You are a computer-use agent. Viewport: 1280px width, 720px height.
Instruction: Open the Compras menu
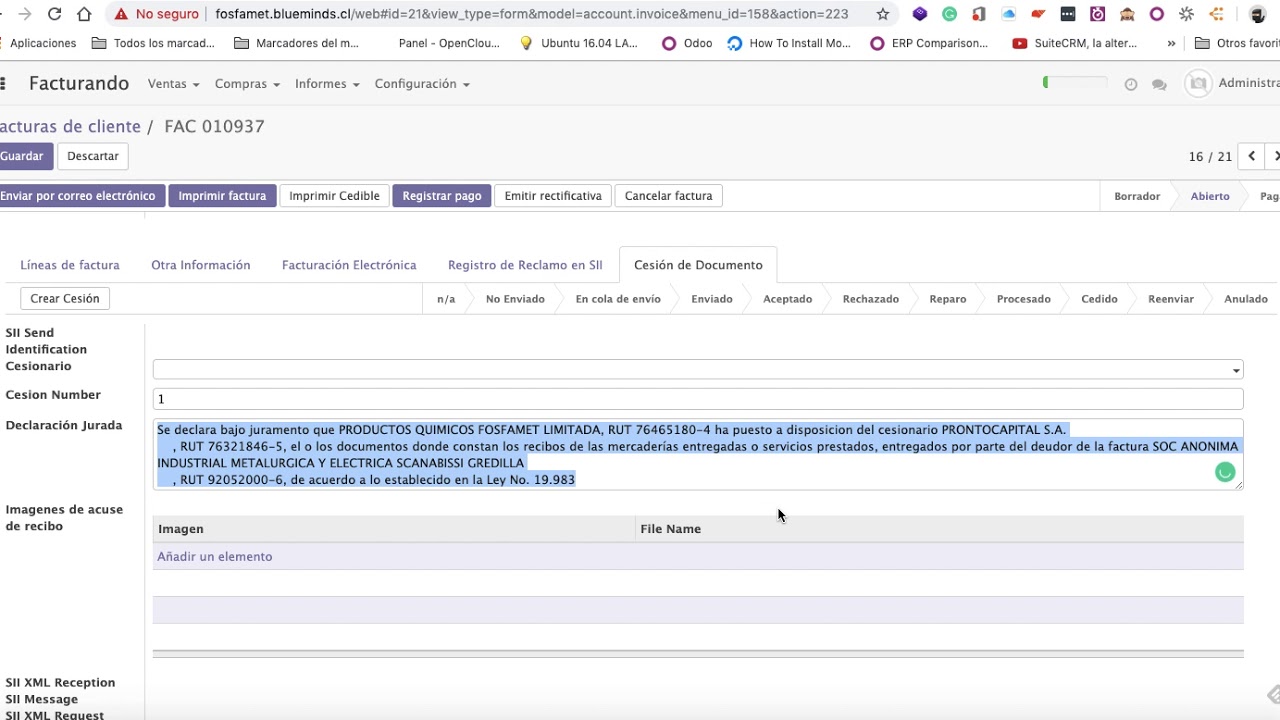[x=247, y=84]
